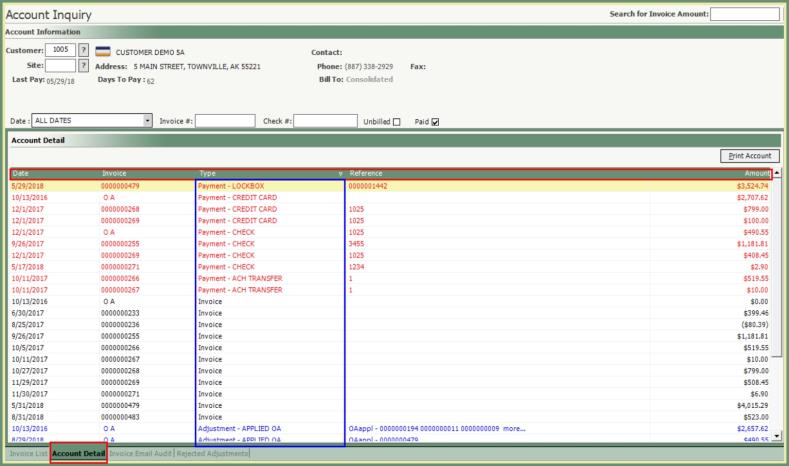789x466 pixels.
Task: Click the more... link in OAappl row
Action: pyautogui.click(x=514, y=429)
